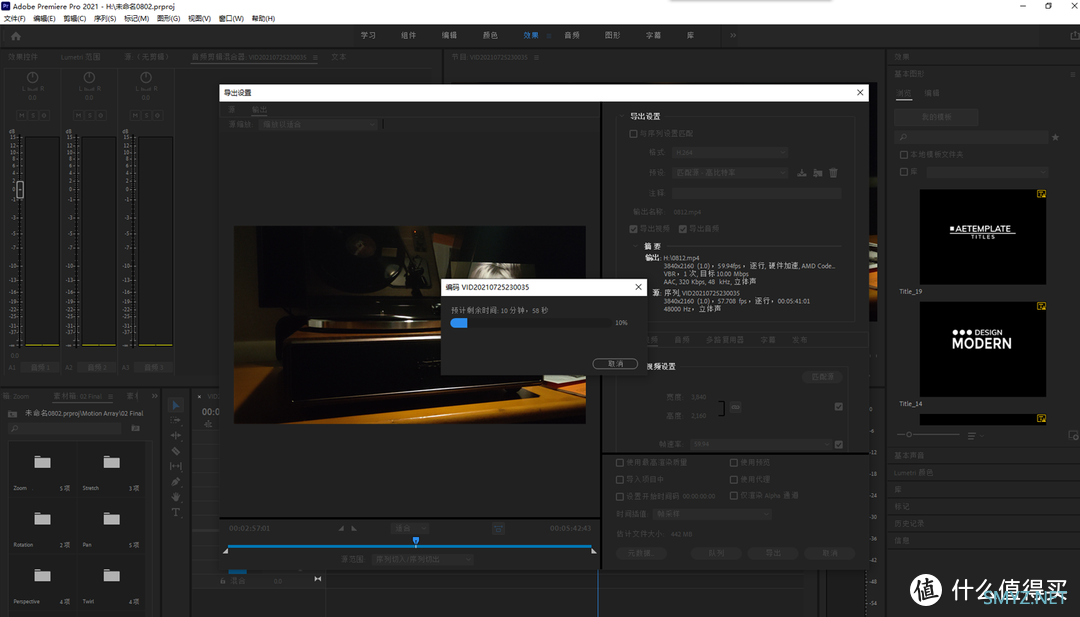The image size is (1080, 617).
Task: Click the 元数据... button
Action: coord(641,553)
